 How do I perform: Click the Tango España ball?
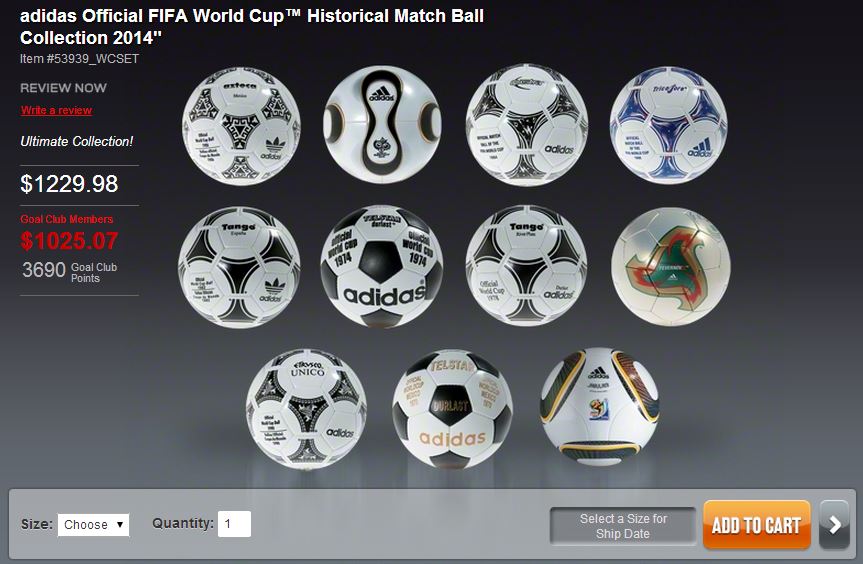(x=239, y=267)
